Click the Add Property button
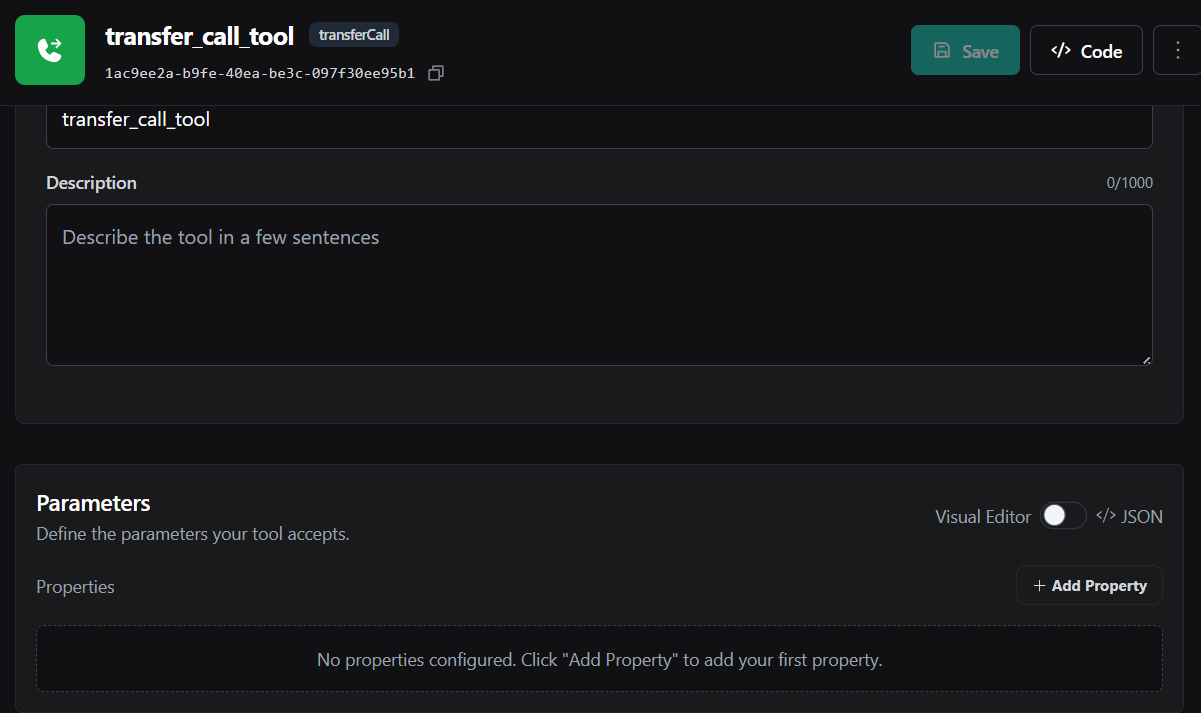The height and width of the screenshot is (713, 1201). point(1089,586)
